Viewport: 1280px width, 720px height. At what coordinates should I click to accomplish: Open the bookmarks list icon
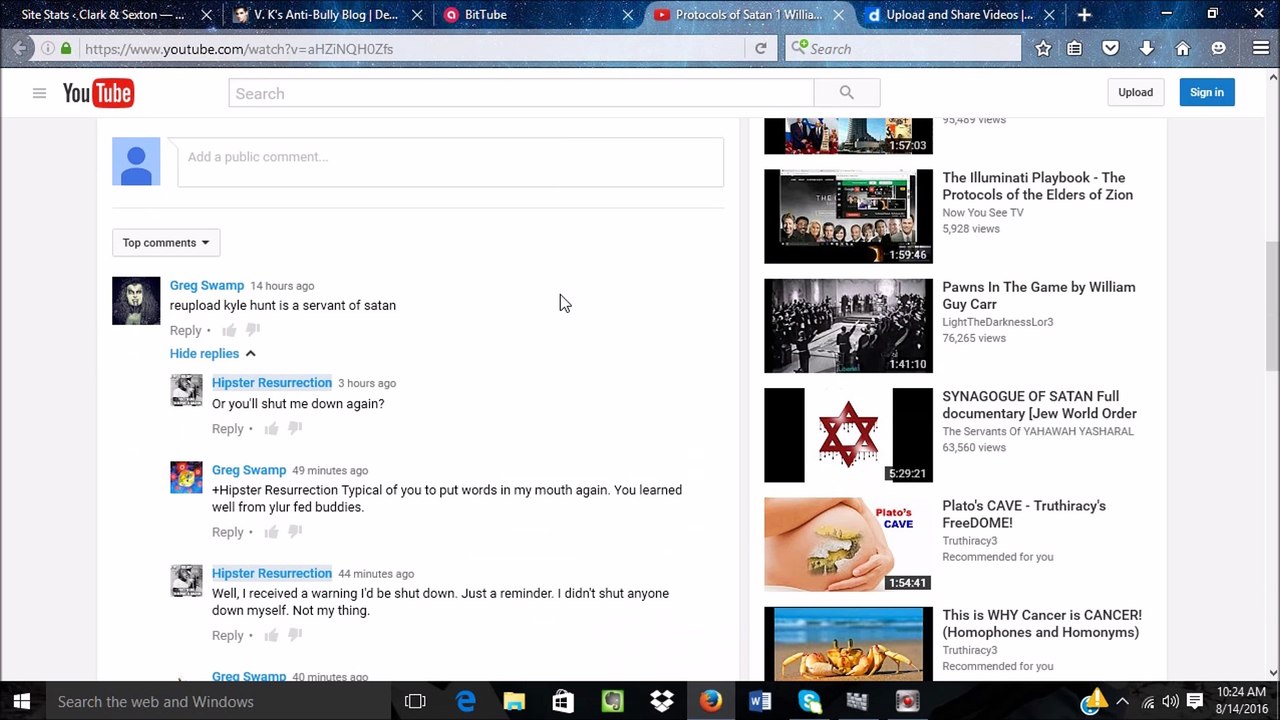pos(1075,48)
